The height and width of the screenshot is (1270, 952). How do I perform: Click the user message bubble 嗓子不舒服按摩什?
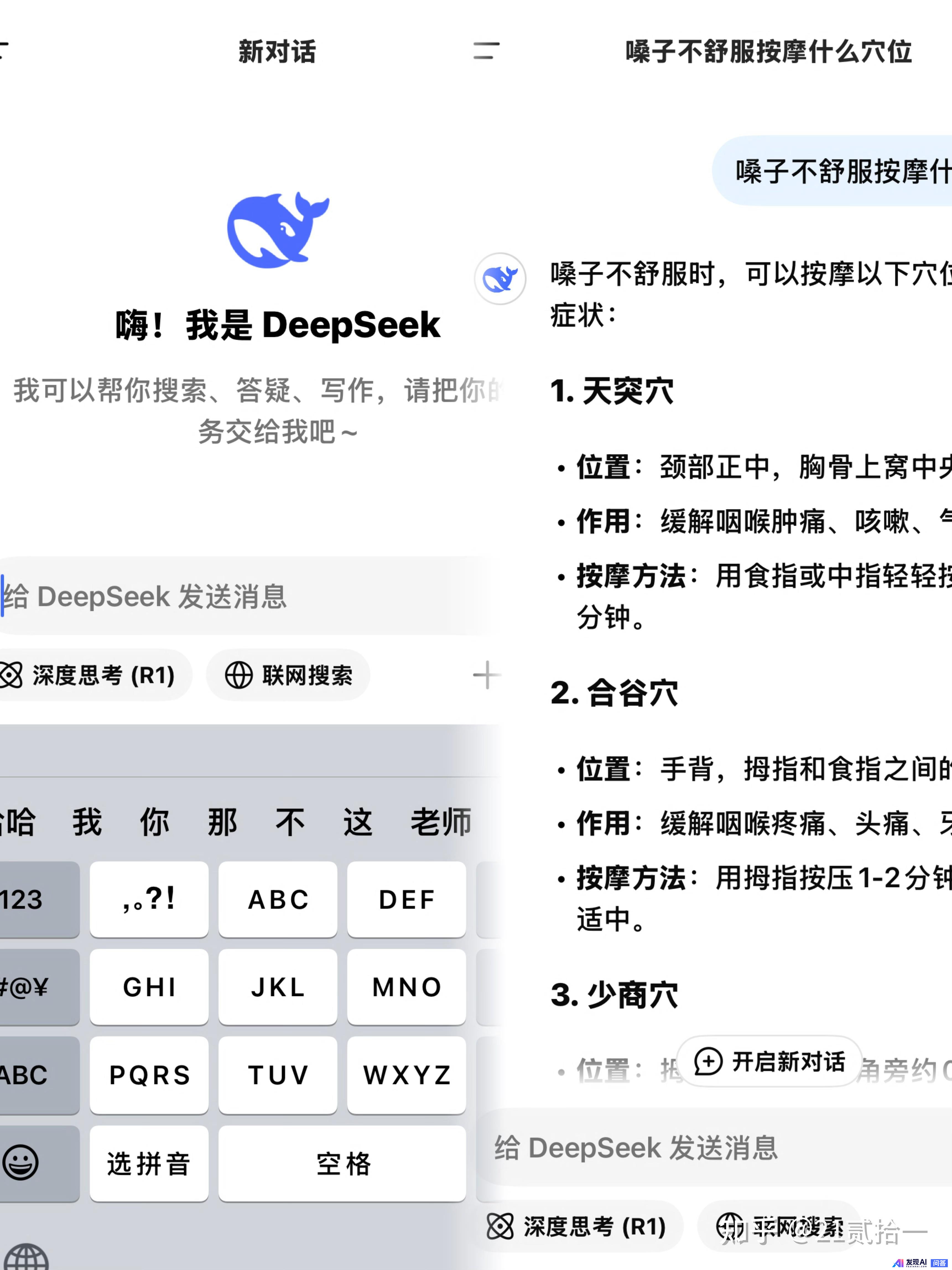832,170
